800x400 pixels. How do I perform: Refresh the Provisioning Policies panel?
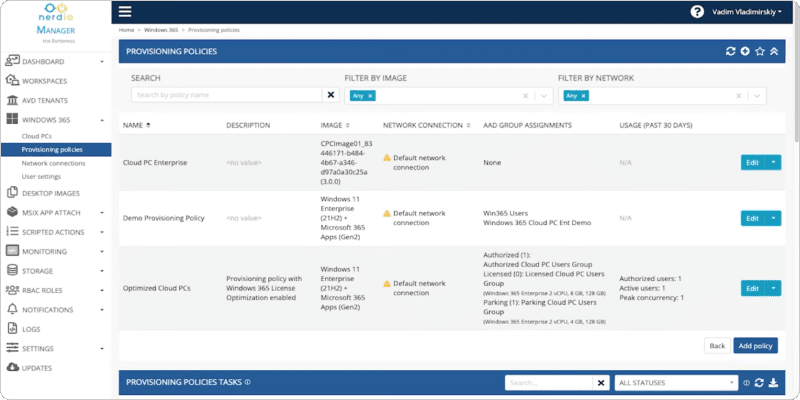730,51
